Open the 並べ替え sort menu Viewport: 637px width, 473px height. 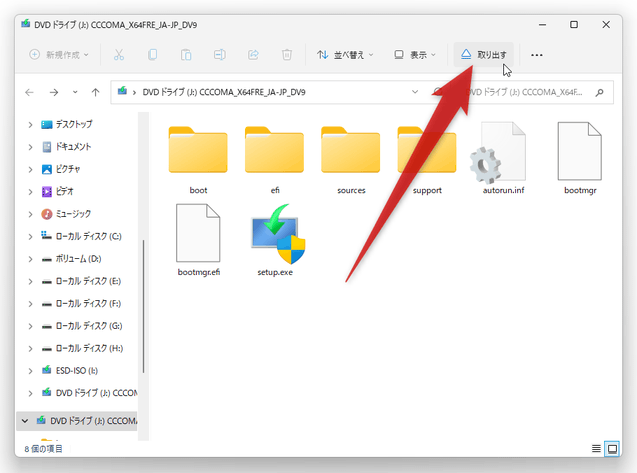coord(345,54)
